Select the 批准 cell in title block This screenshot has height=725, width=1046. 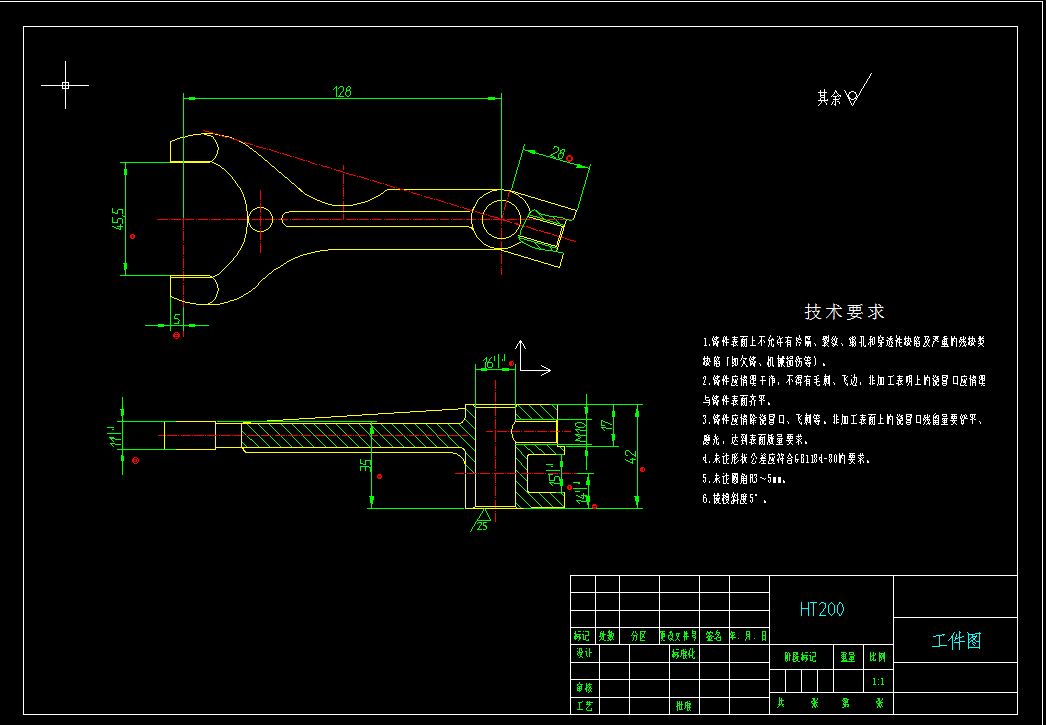683,705
